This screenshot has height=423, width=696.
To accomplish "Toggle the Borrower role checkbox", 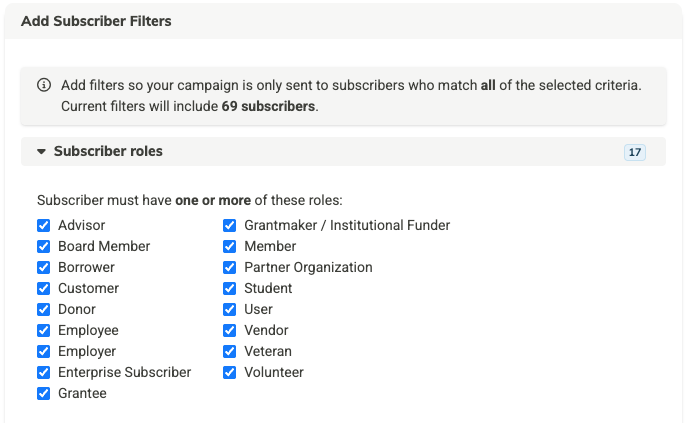I will (x=44, y=267).
